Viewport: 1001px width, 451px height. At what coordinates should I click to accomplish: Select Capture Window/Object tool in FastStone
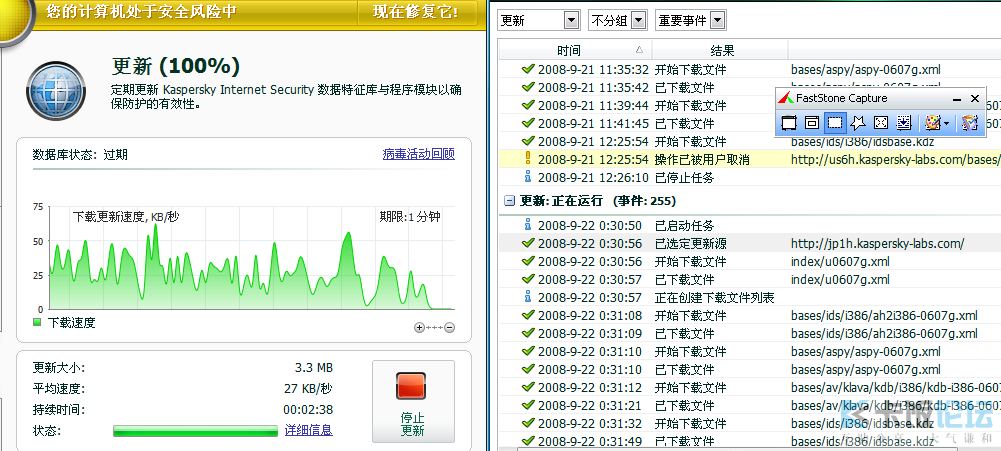(811, 123)
